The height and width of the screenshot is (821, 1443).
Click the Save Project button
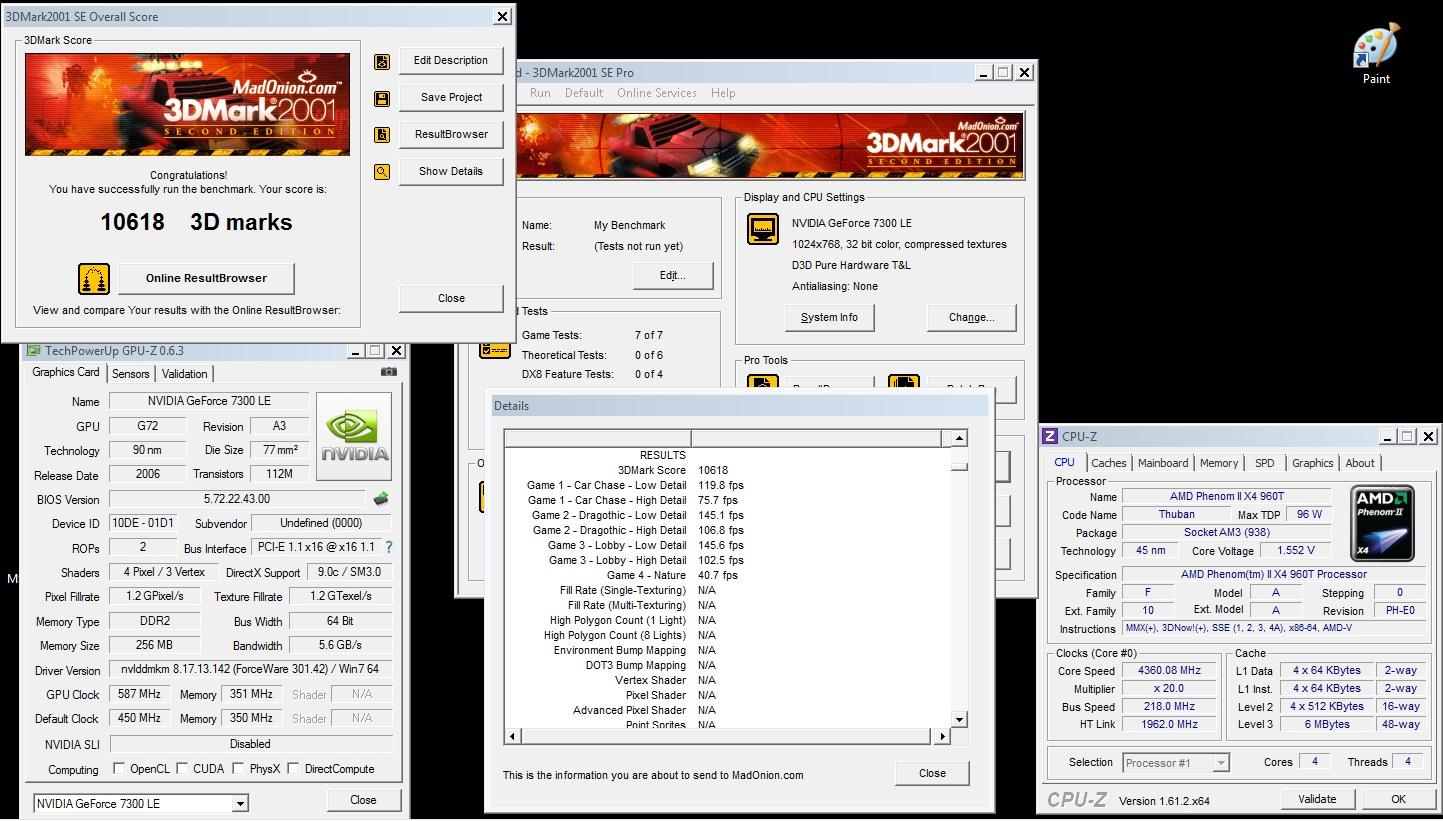451,97
